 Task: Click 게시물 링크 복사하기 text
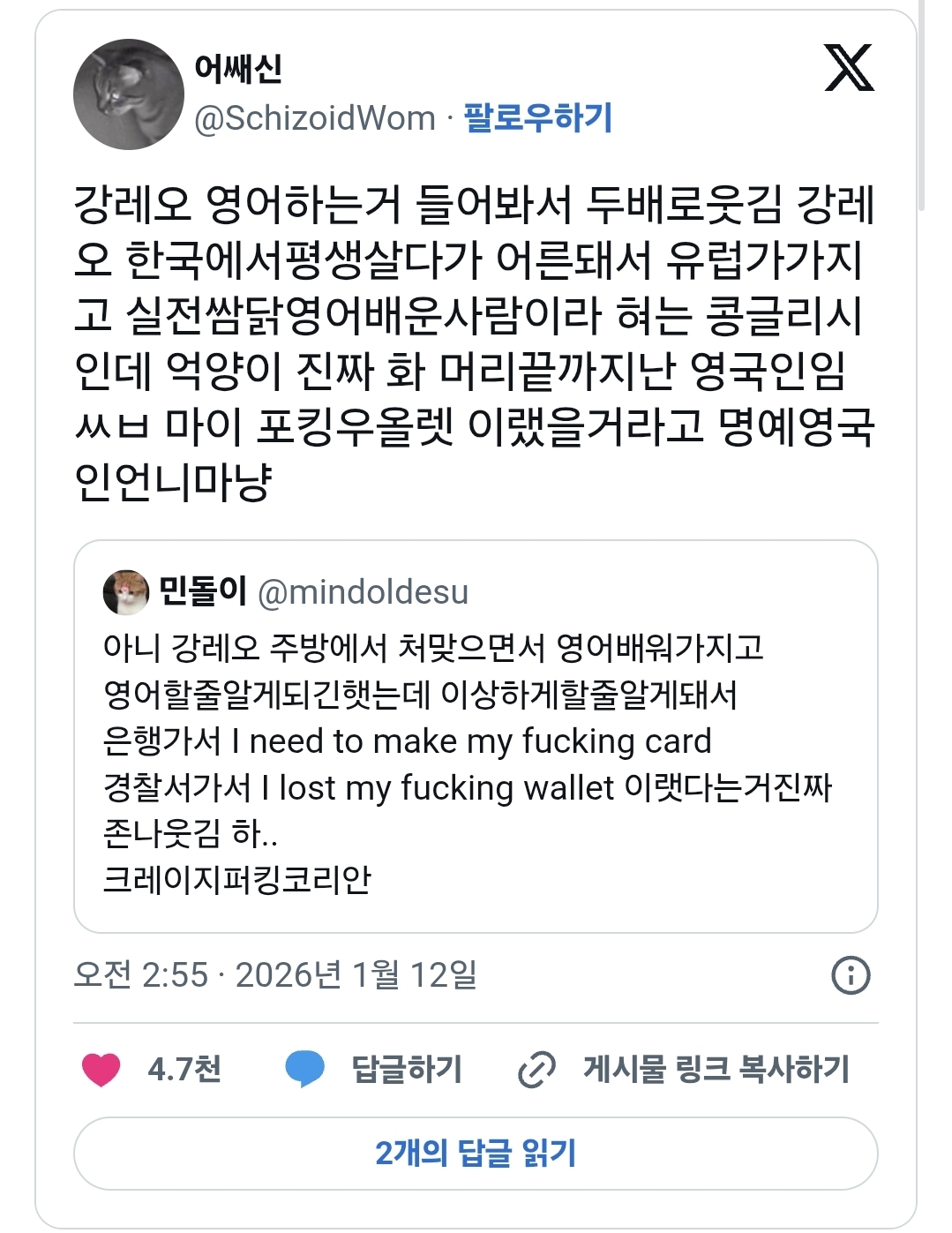(x=716, y=1070)
